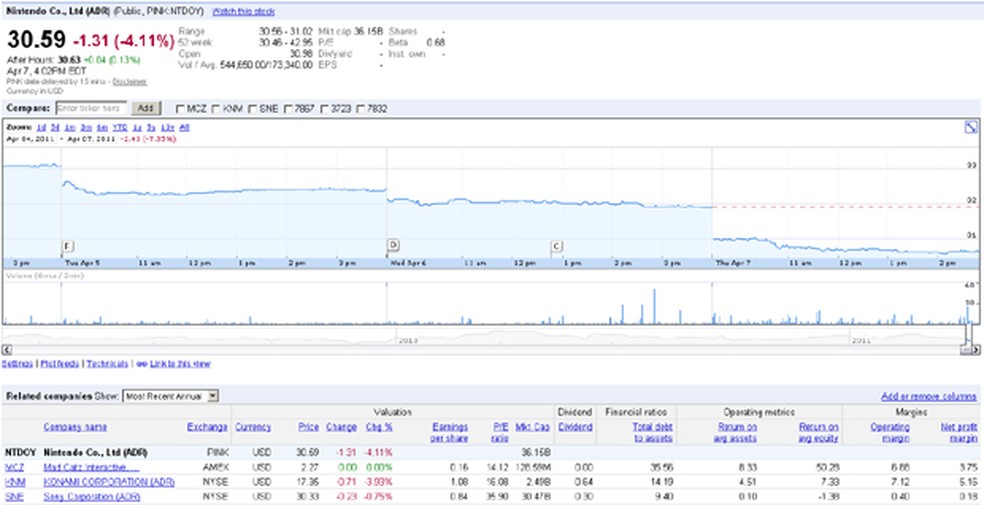Sort by Chg % column
This screenshot has width=984, height=505.
(x=378, y=427)
